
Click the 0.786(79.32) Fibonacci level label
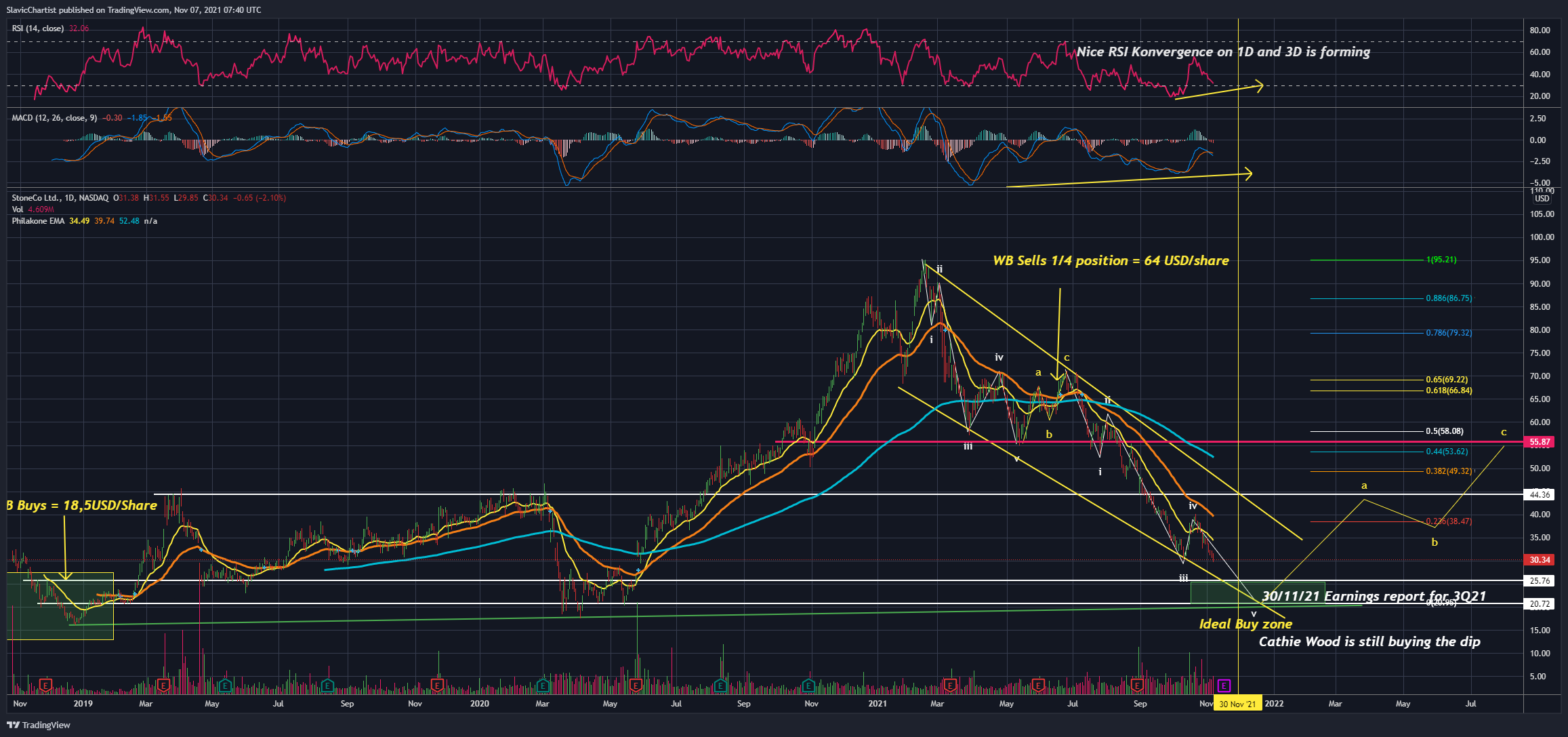(x=1449, y=333)
